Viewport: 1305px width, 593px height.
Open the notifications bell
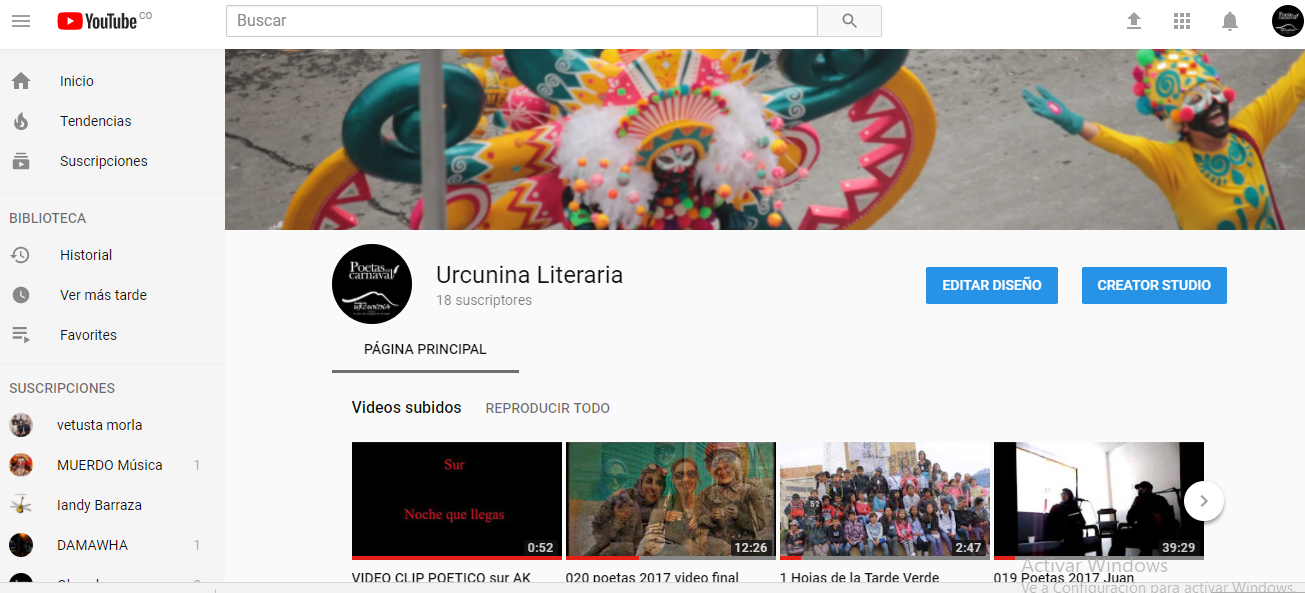1230,21
